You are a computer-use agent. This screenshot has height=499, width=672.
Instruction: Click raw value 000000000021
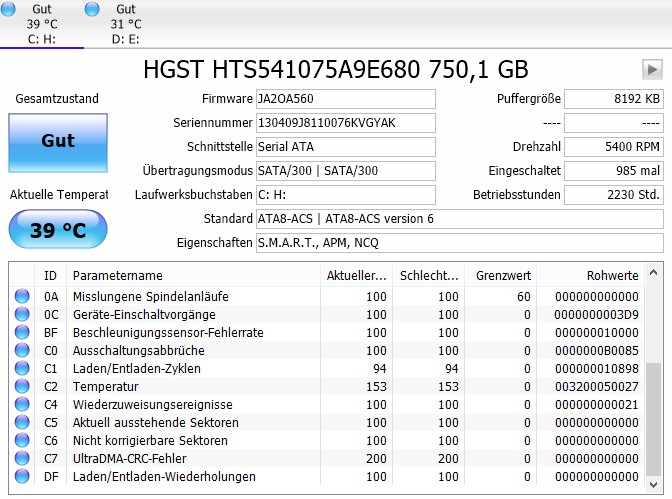click(597, 405)
